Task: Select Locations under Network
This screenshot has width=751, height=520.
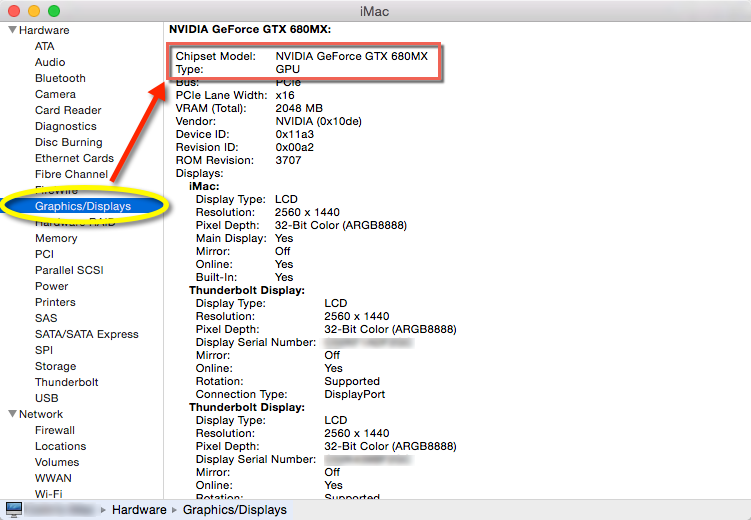Action: [60, 446]
